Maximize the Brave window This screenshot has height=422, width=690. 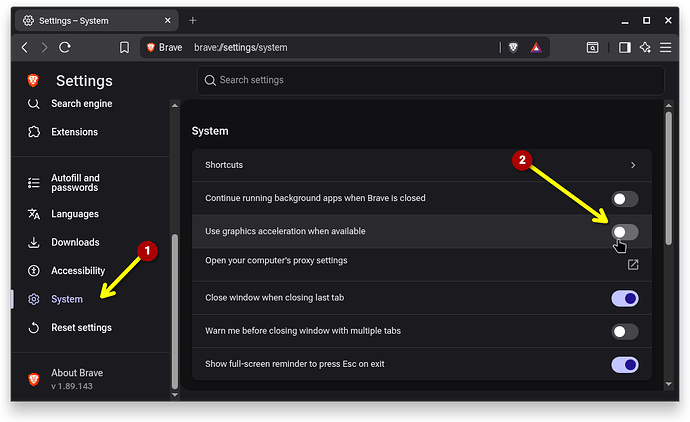click(646, 20)
